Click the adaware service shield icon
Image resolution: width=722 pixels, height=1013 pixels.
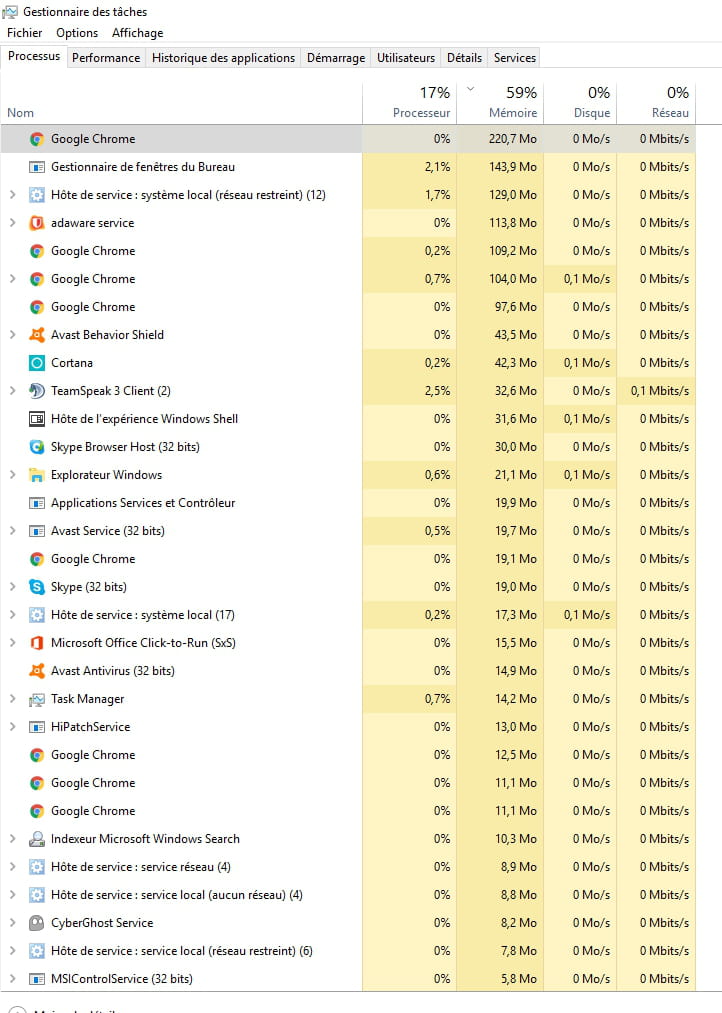[37, 223]
